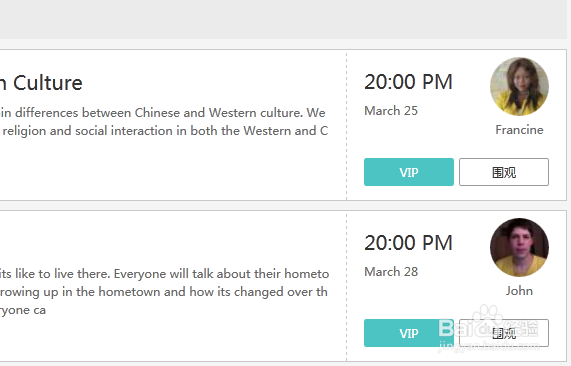Click the 20:00 PM time above March 28

point(408,243)
